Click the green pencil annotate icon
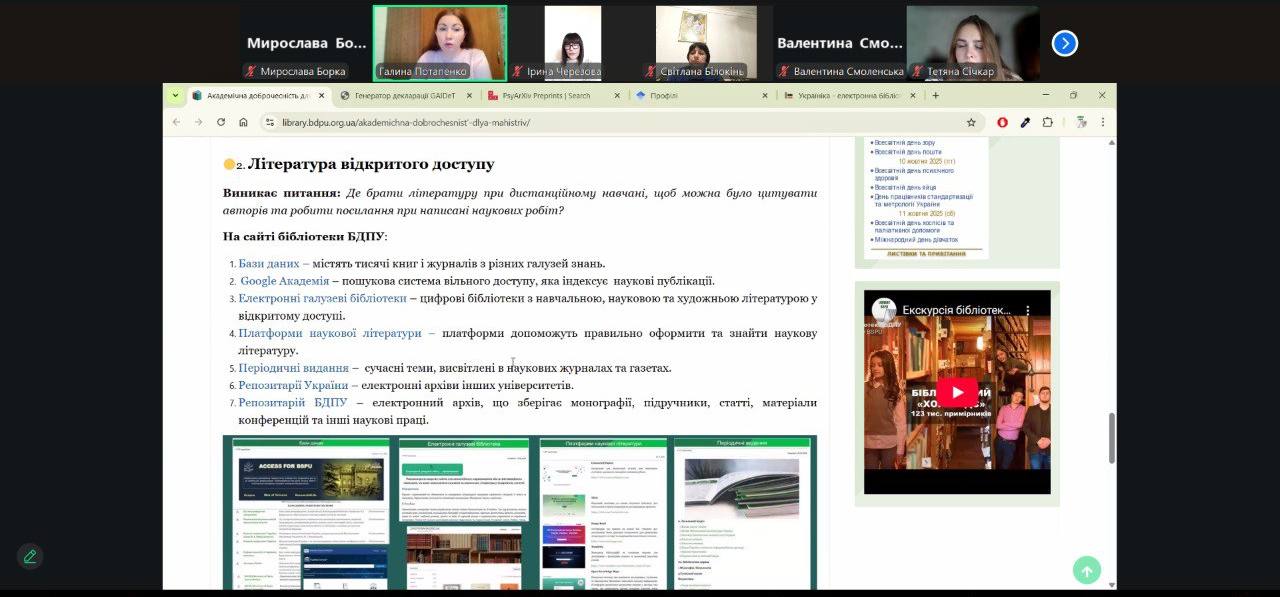Viewport: 1280px width, 597px height. pyautogui.click(x=30, y=557)
